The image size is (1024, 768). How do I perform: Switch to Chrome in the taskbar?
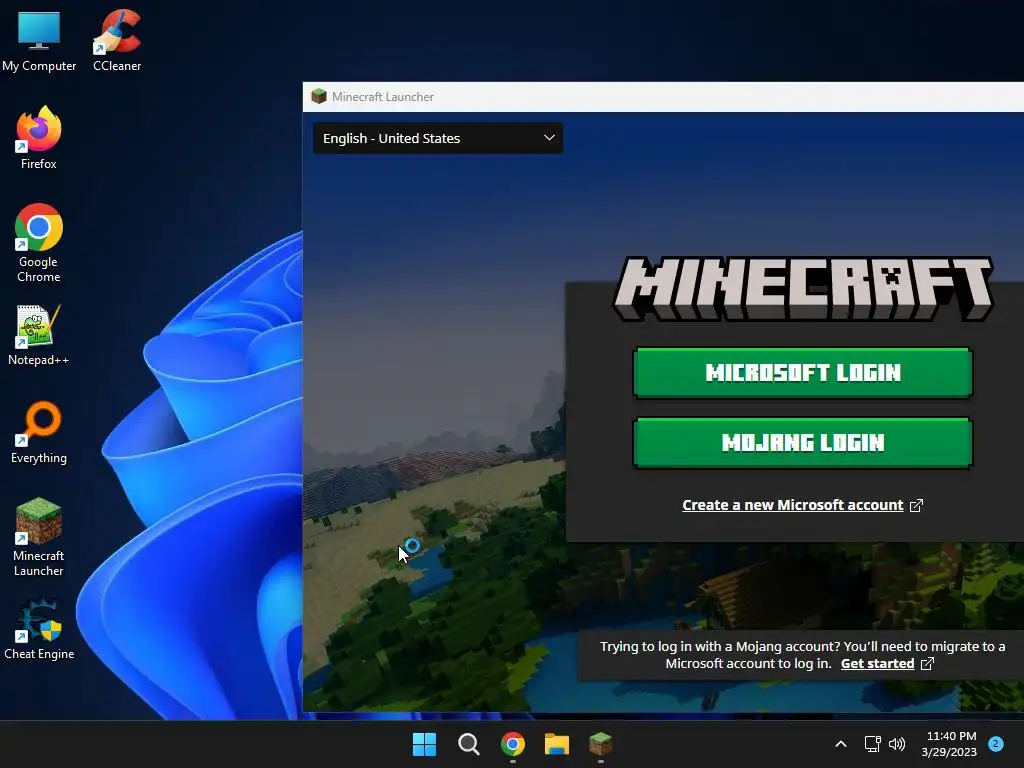[513, 744]
